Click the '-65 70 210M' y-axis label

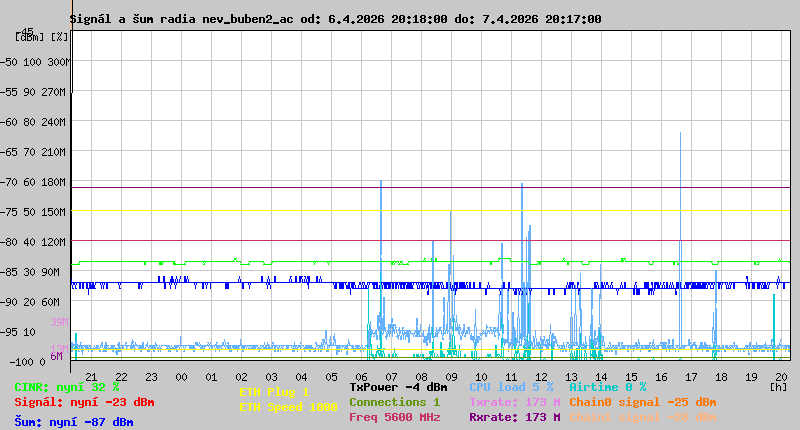[x=34, y=152]
